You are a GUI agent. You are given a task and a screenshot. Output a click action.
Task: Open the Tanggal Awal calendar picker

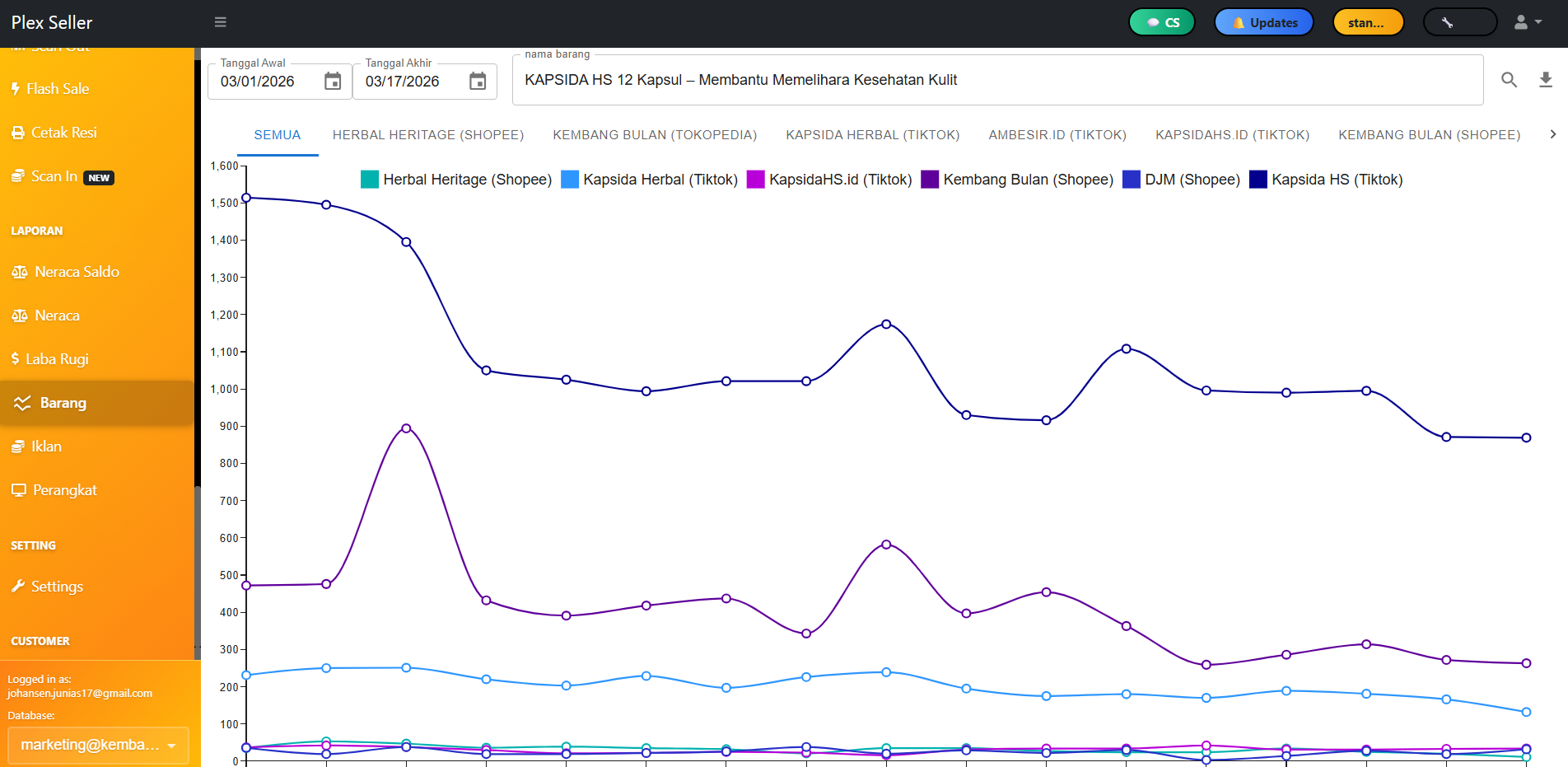click(333, 82)
